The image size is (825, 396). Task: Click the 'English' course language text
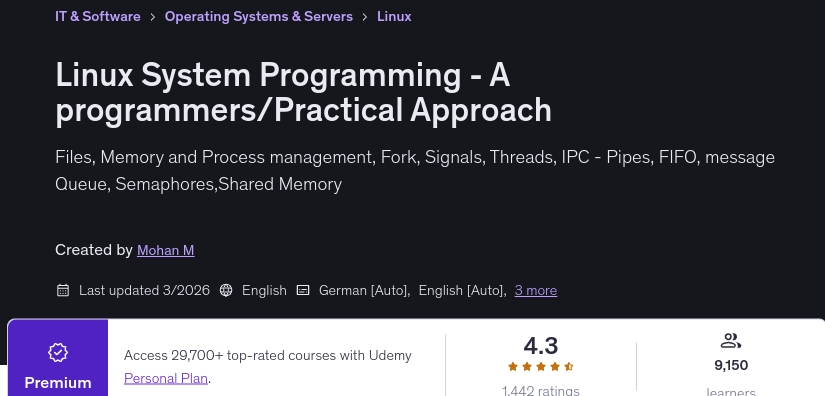click(264, 290)
